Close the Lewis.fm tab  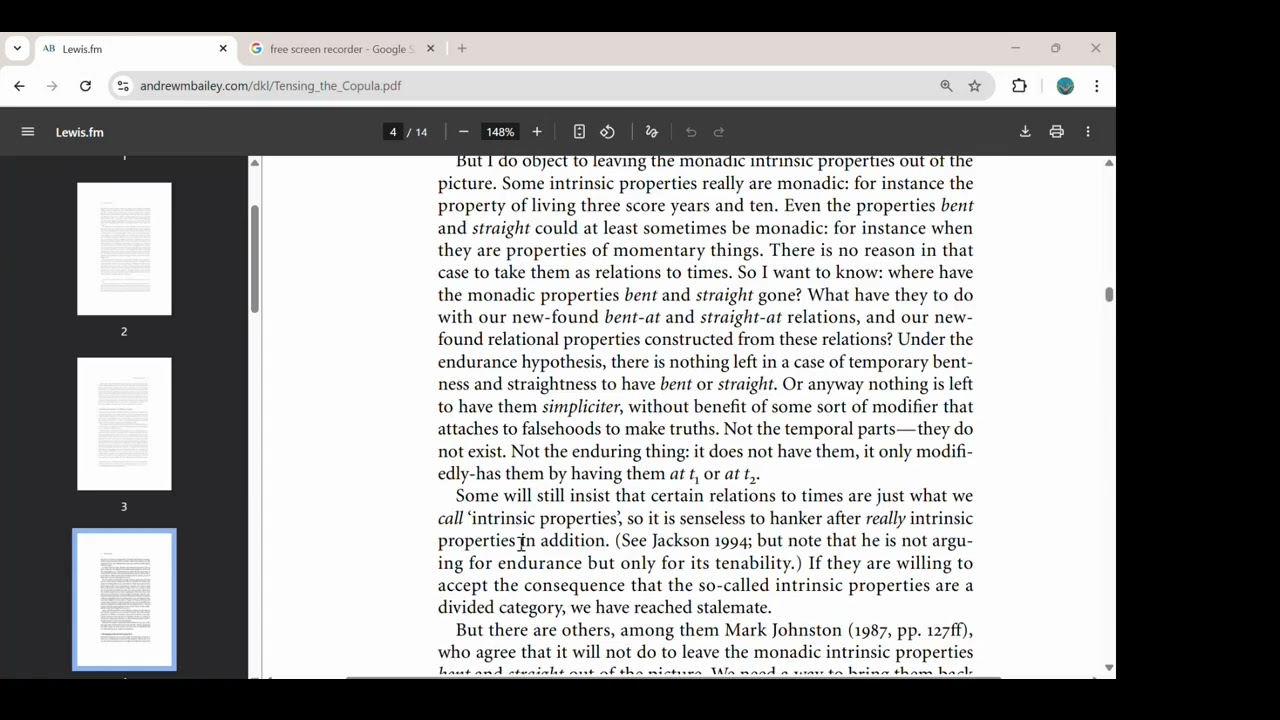pos(223,48)
